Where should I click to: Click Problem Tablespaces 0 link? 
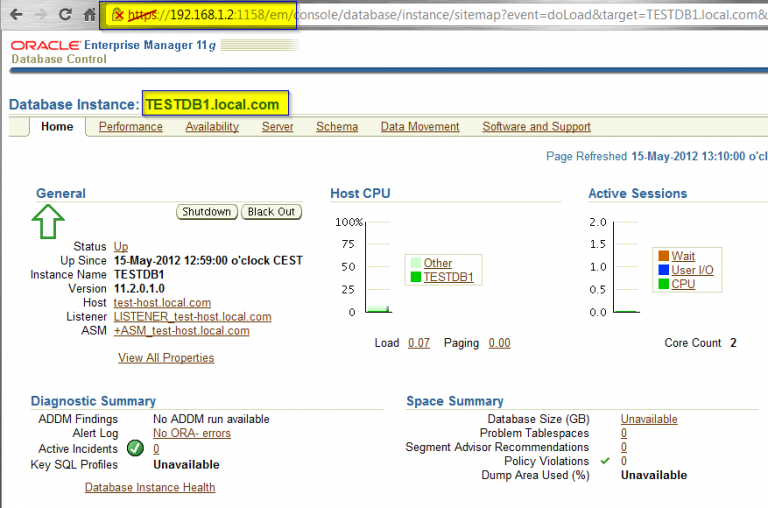(x=624, y=433)
